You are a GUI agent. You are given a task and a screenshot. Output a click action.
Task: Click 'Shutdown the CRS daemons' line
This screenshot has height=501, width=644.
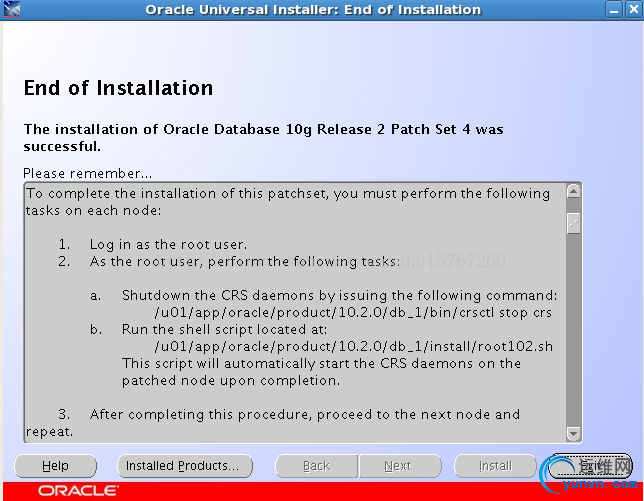coord(340,296)
